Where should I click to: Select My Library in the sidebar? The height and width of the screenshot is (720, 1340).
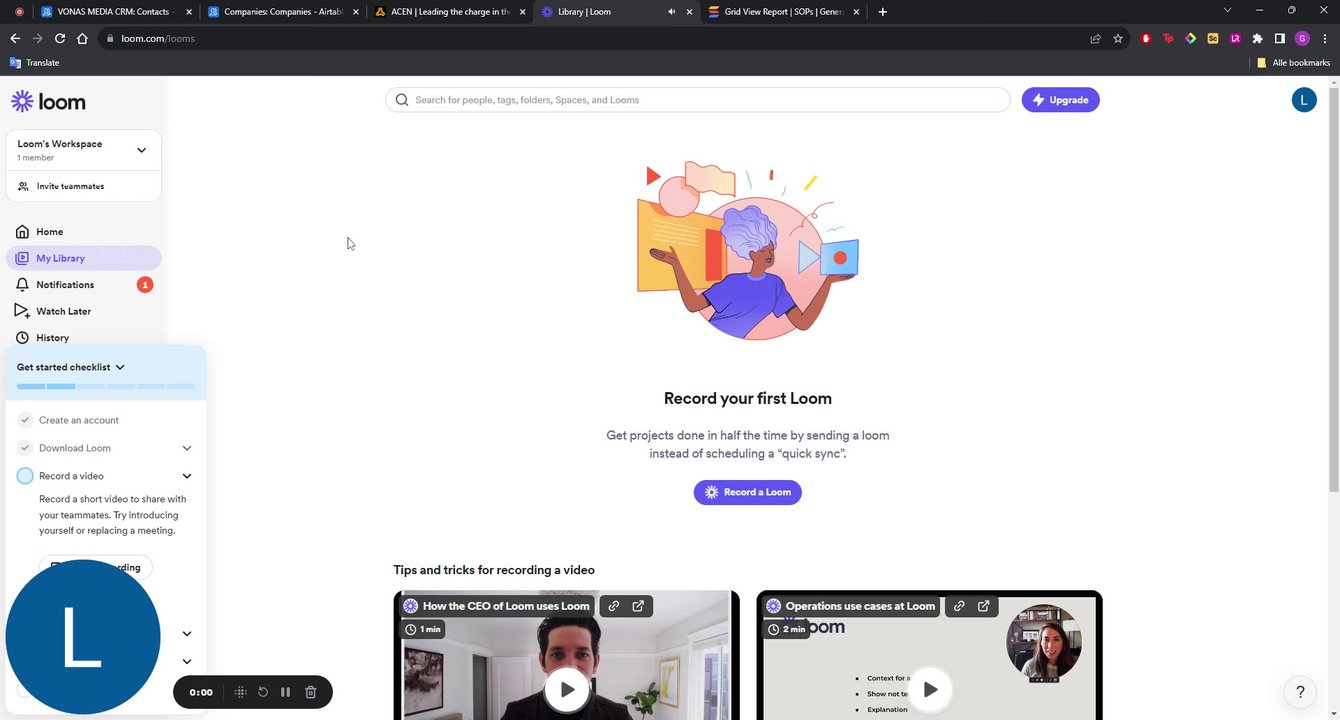tap(83, 258)
